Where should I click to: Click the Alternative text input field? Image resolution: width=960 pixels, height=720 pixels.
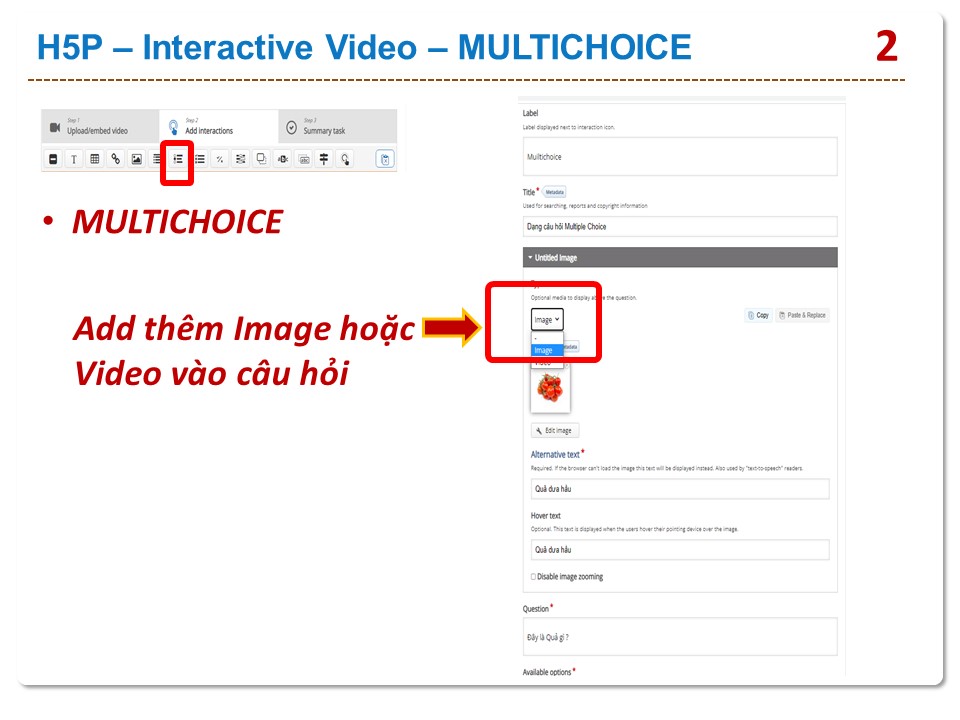click(x=680, y=490)
